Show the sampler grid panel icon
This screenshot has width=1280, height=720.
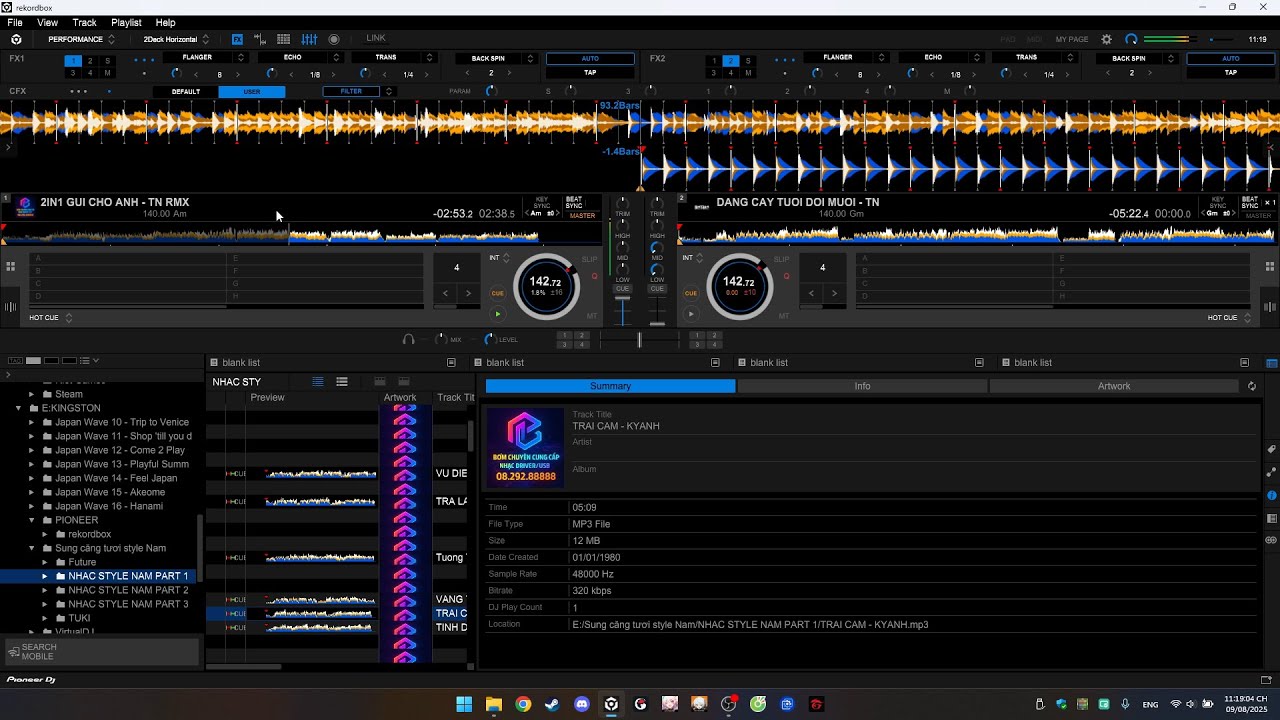coord(284,39)
